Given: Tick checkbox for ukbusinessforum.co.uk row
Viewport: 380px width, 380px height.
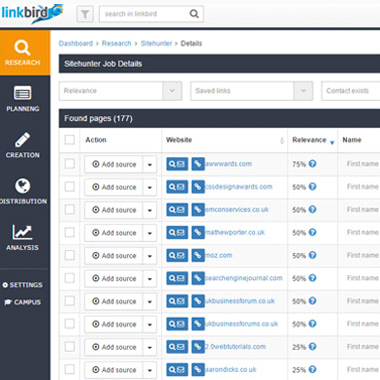Looking at the screenshot, I should [x=70, y=301].
